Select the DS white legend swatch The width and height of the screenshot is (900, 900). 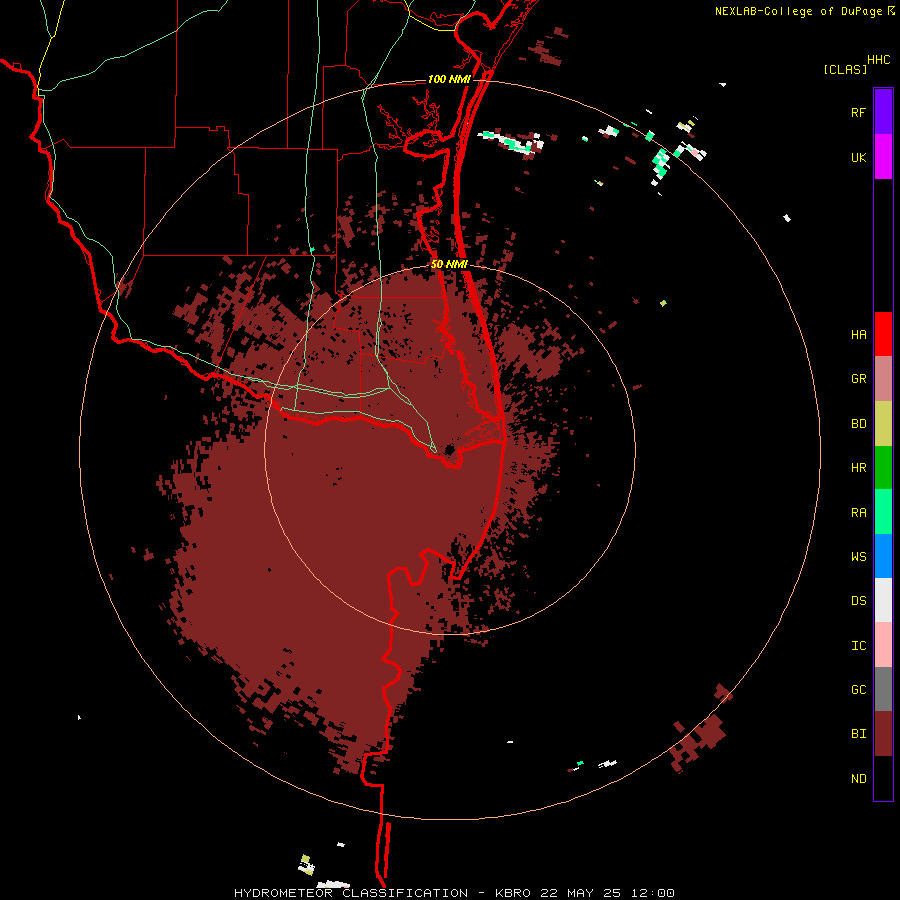click(x=883, y=600)
